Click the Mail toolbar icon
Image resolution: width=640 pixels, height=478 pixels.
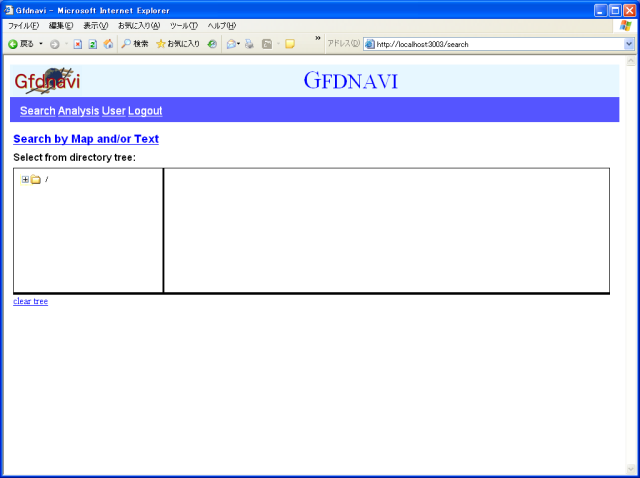(233, 44)
